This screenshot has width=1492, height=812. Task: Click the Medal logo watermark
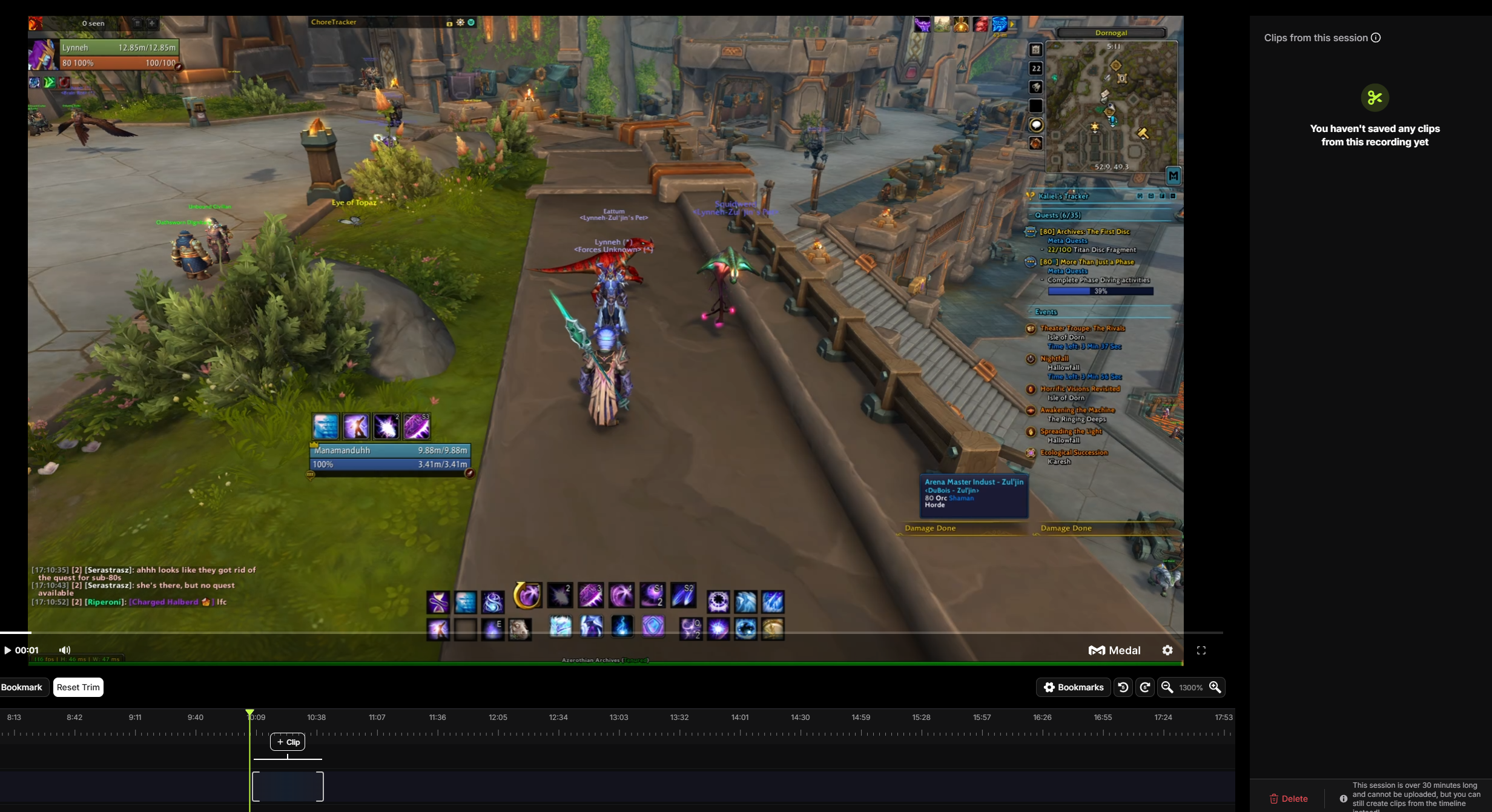[1114, 650]
